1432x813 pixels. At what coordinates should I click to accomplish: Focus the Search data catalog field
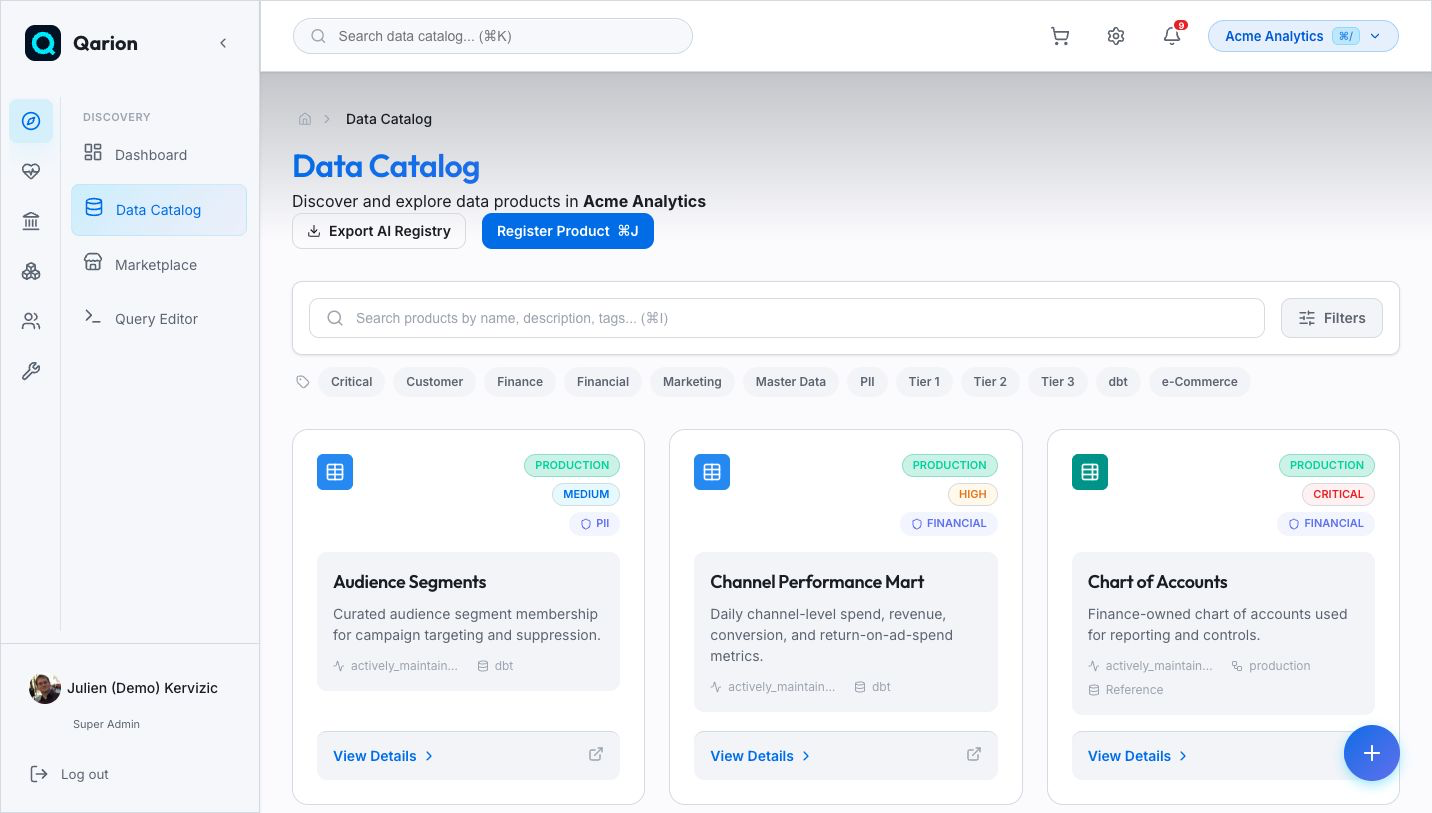click(x=493, y=36)
